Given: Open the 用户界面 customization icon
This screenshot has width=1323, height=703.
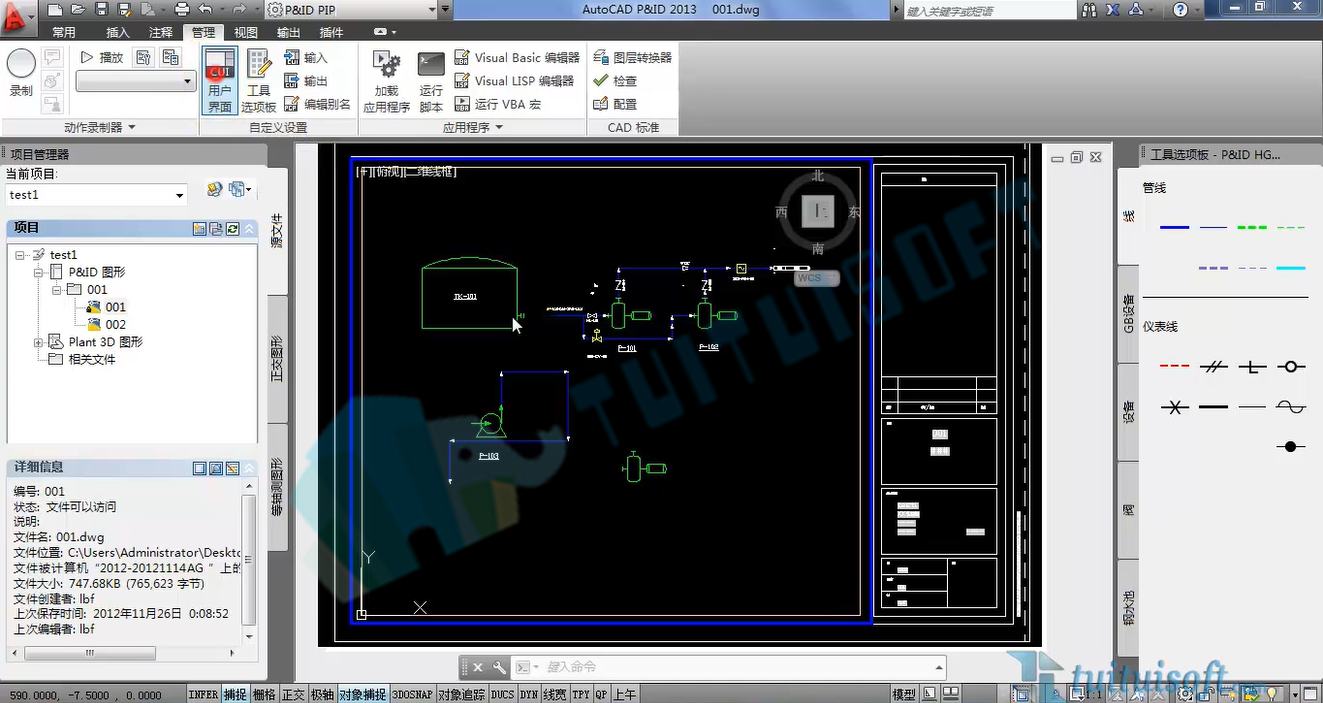Looking at the screenshot, I should pos(220,81).
